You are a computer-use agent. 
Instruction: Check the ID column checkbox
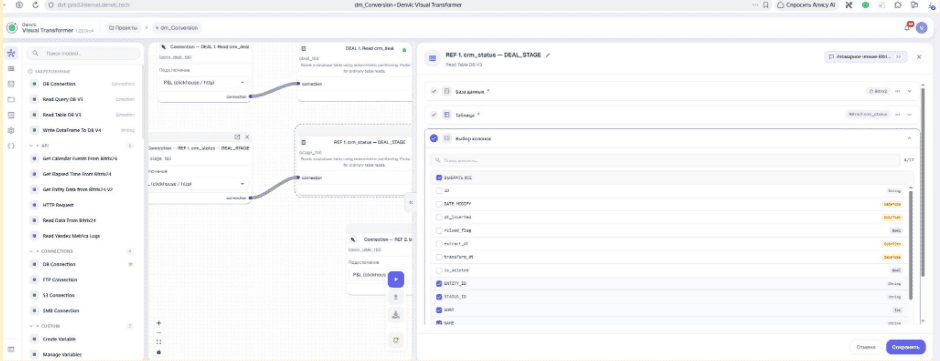pos(439,191)
